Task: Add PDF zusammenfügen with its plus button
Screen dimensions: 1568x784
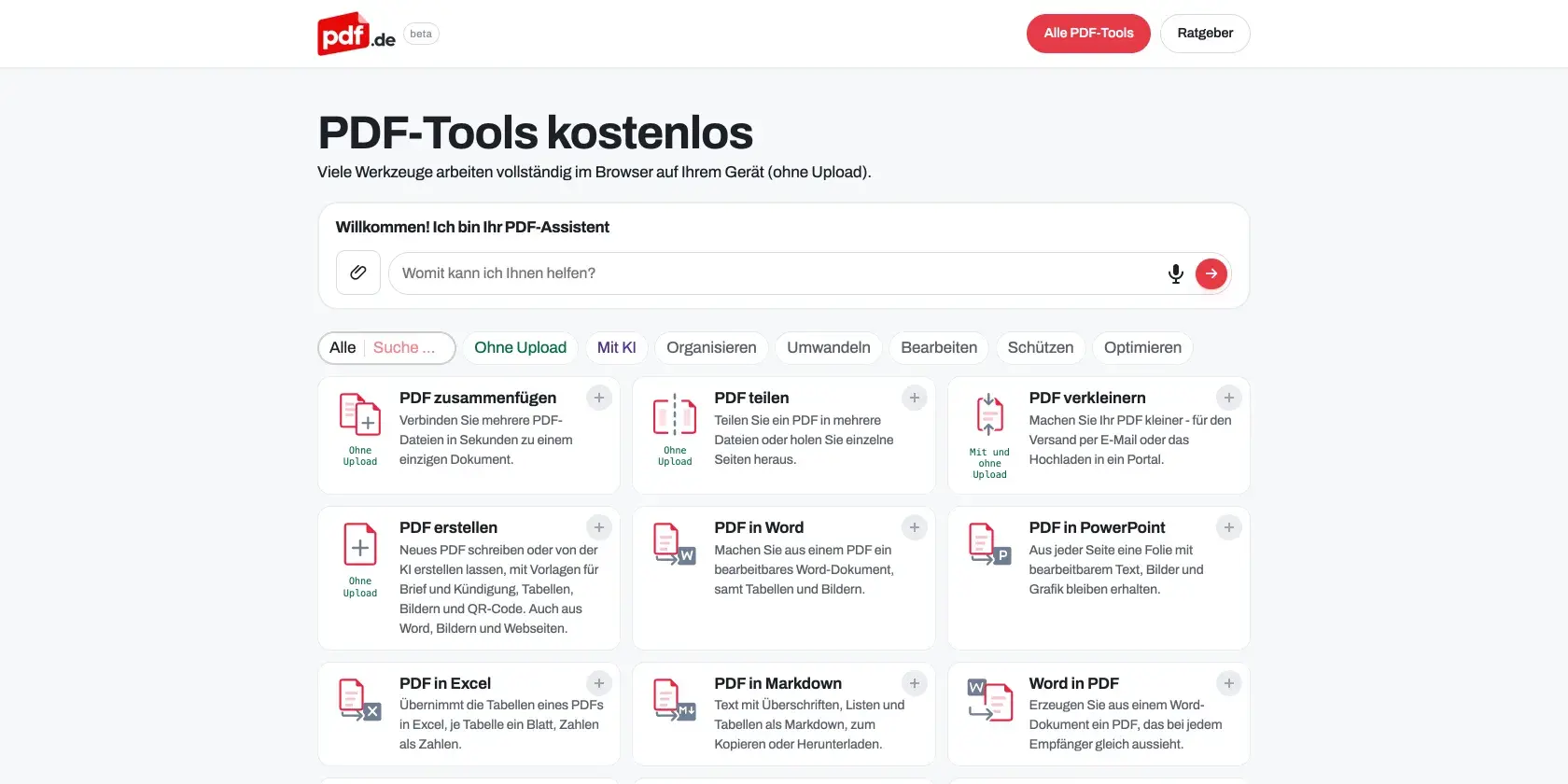Action: point(599,398)
